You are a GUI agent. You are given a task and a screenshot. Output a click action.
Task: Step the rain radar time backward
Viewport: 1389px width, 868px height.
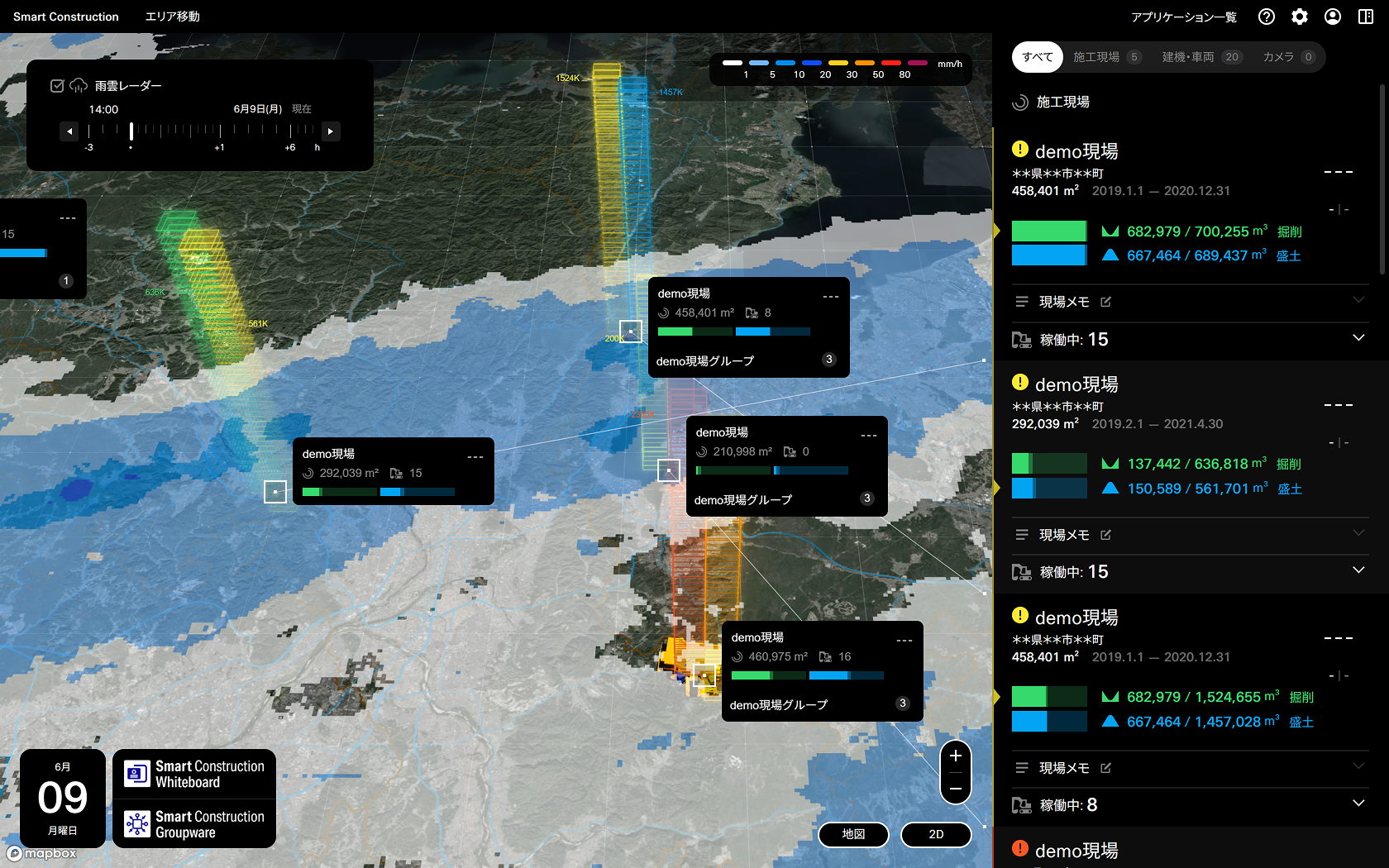(x=69, y=131)
